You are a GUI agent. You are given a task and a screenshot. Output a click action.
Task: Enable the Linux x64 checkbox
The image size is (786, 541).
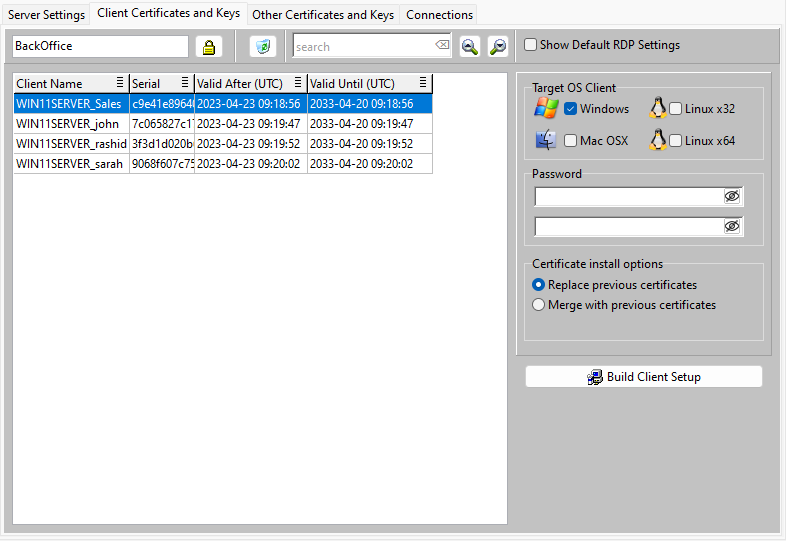point(676,141)
